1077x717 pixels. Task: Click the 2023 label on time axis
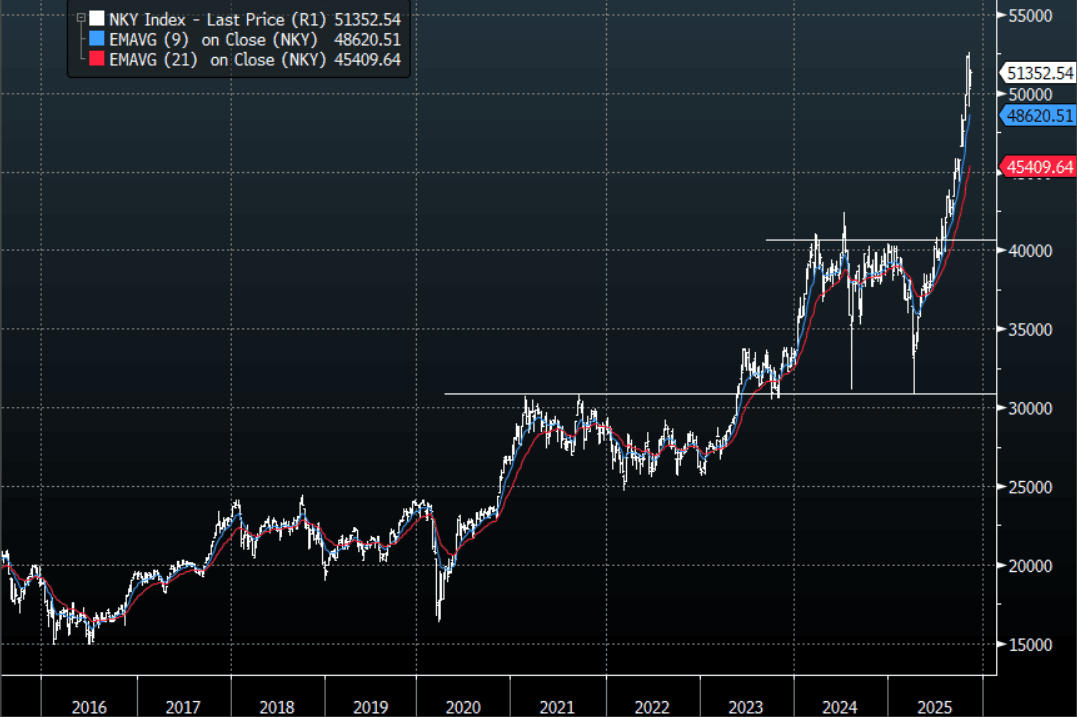(745, 706)
